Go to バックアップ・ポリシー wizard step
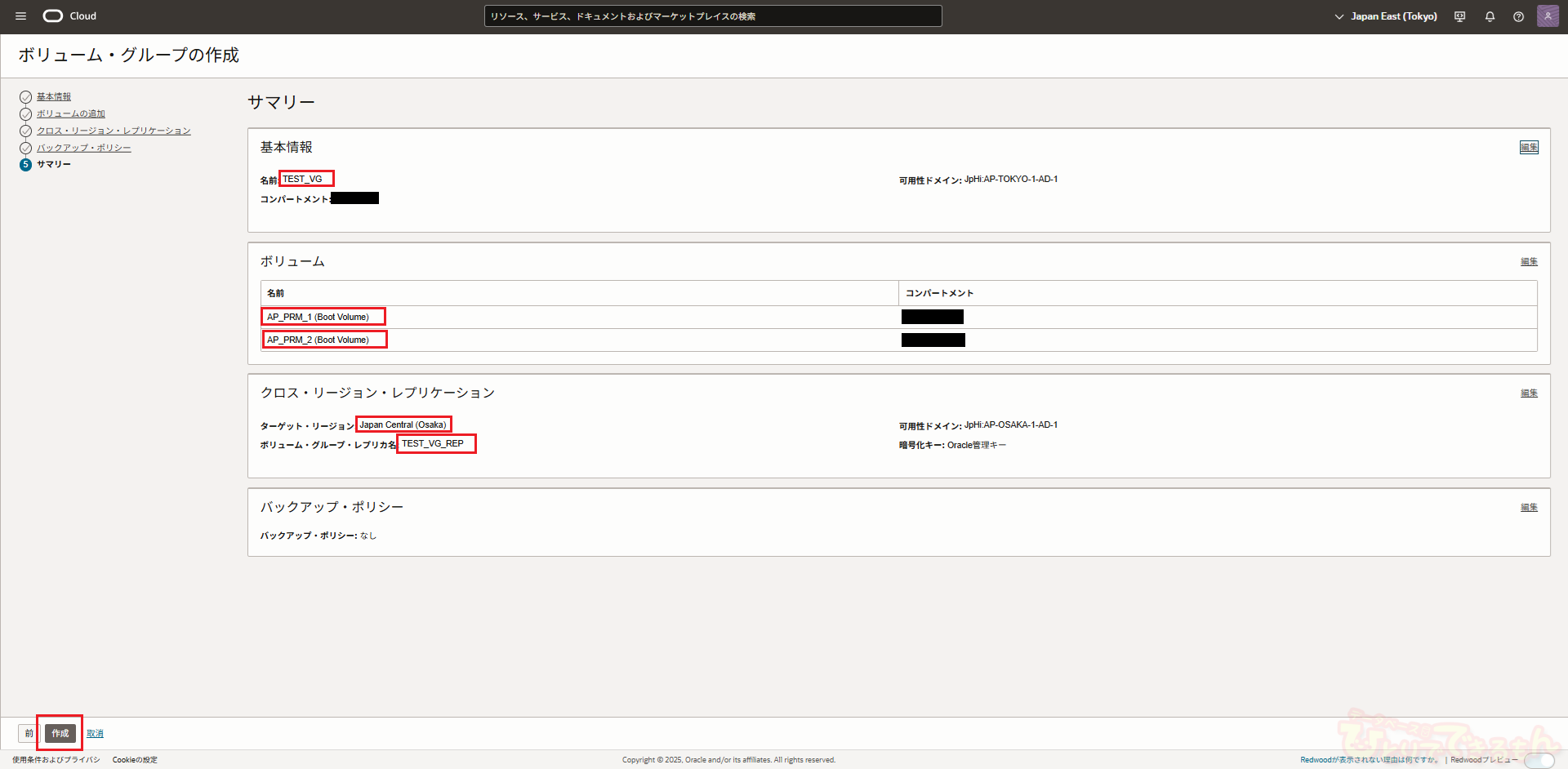The width and height of the screenshot is (1568, 769). point(83,148)
